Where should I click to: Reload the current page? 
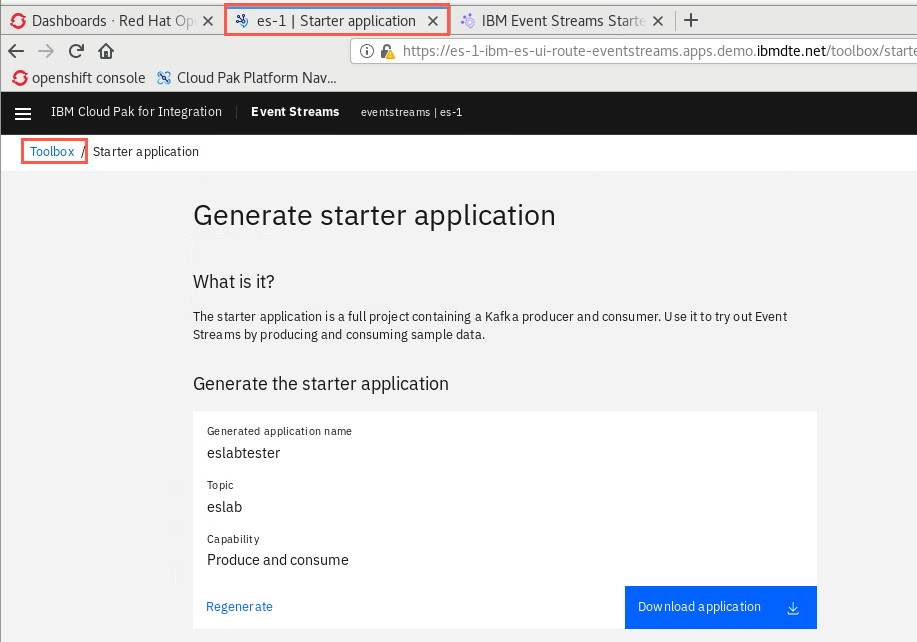click(x=76, y=51)
